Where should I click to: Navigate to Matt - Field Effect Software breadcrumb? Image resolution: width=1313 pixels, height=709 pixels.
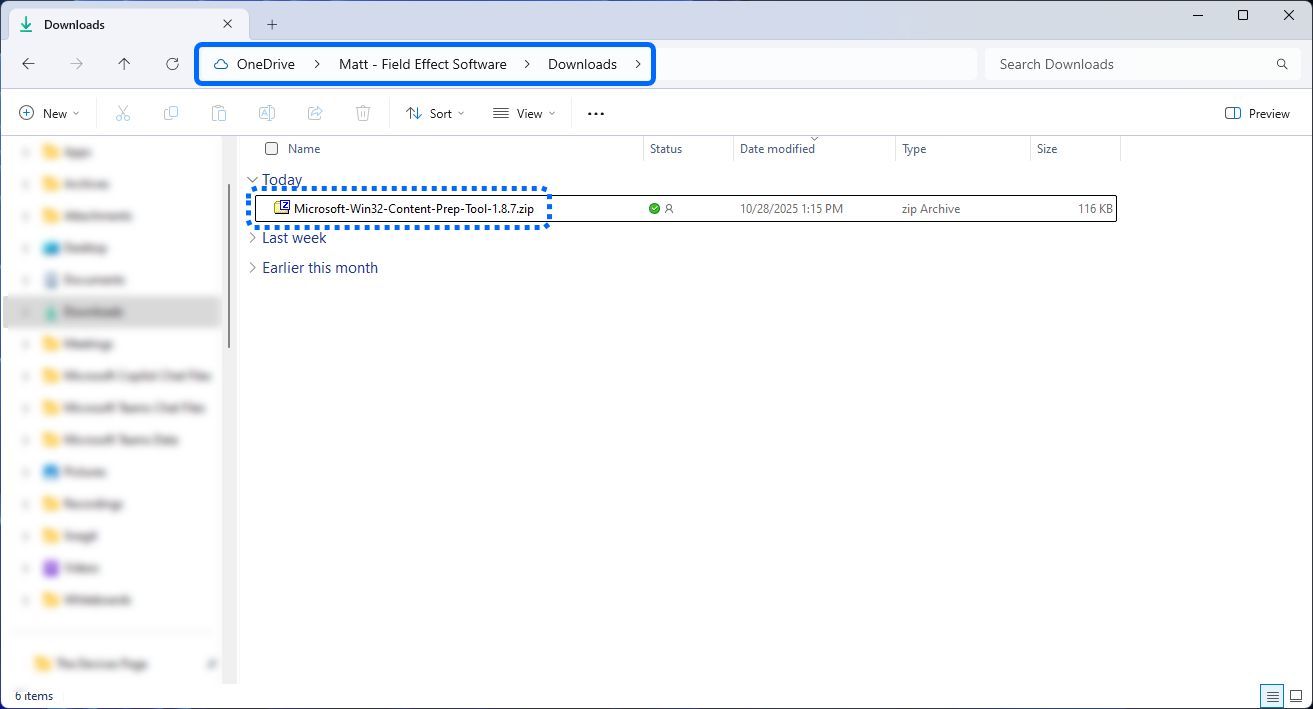point(423,64)
